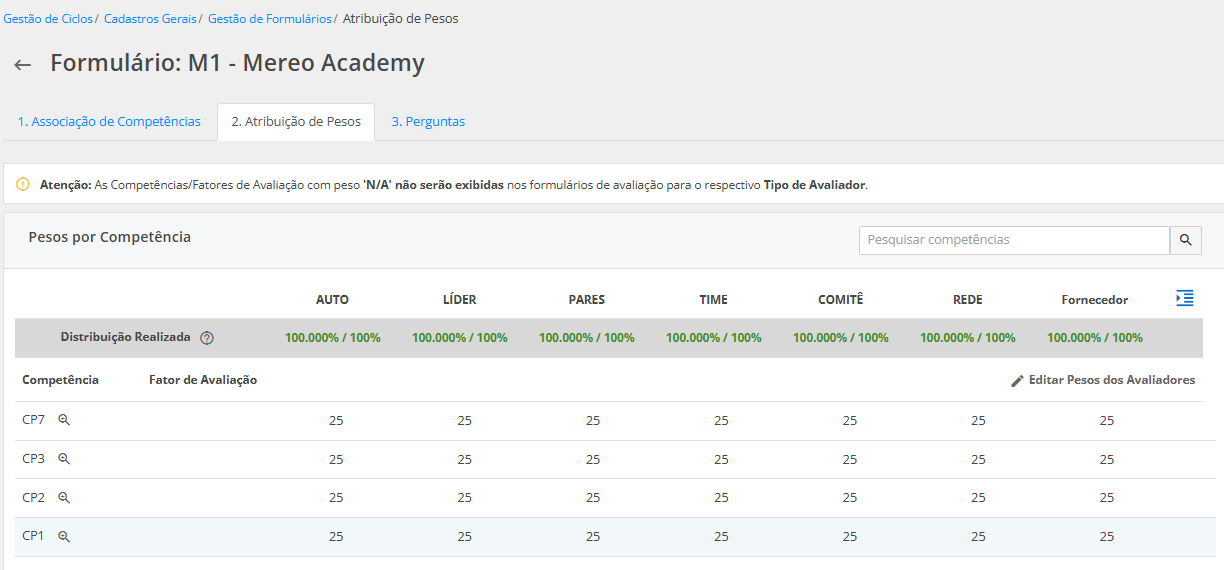Click the Fornecedor weight value for CP1
This screenshot has height=570, width=1224.
pyautogui.click(x=1106, y=537)
